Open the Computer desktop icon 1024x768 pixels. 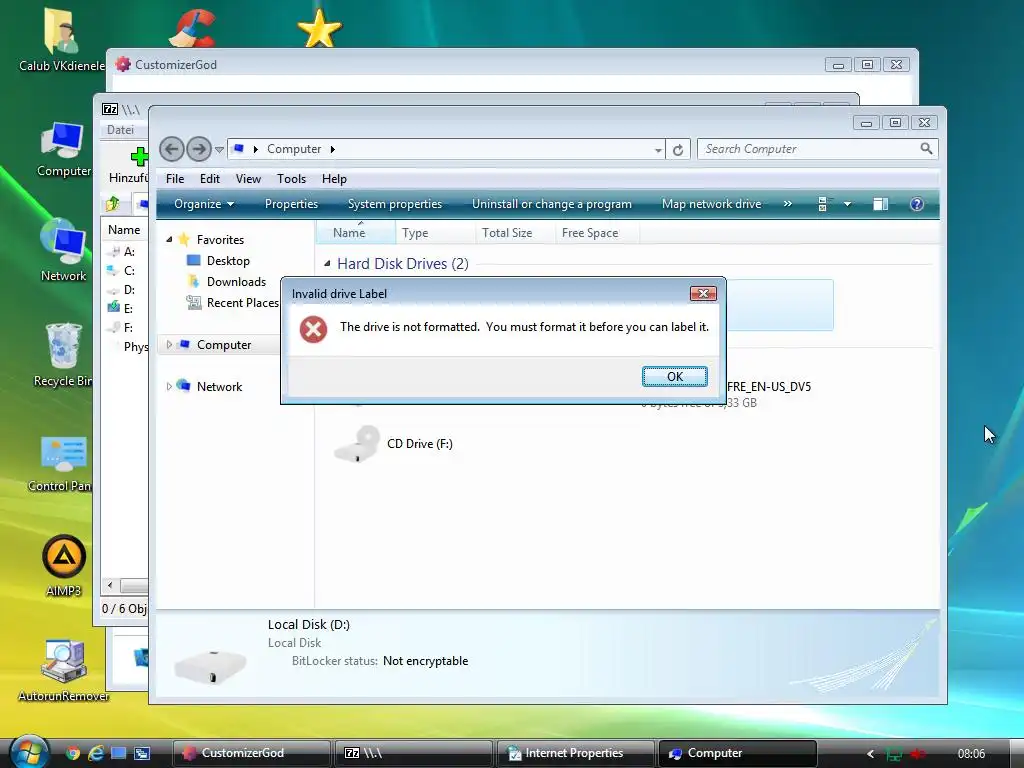(63, 149)
